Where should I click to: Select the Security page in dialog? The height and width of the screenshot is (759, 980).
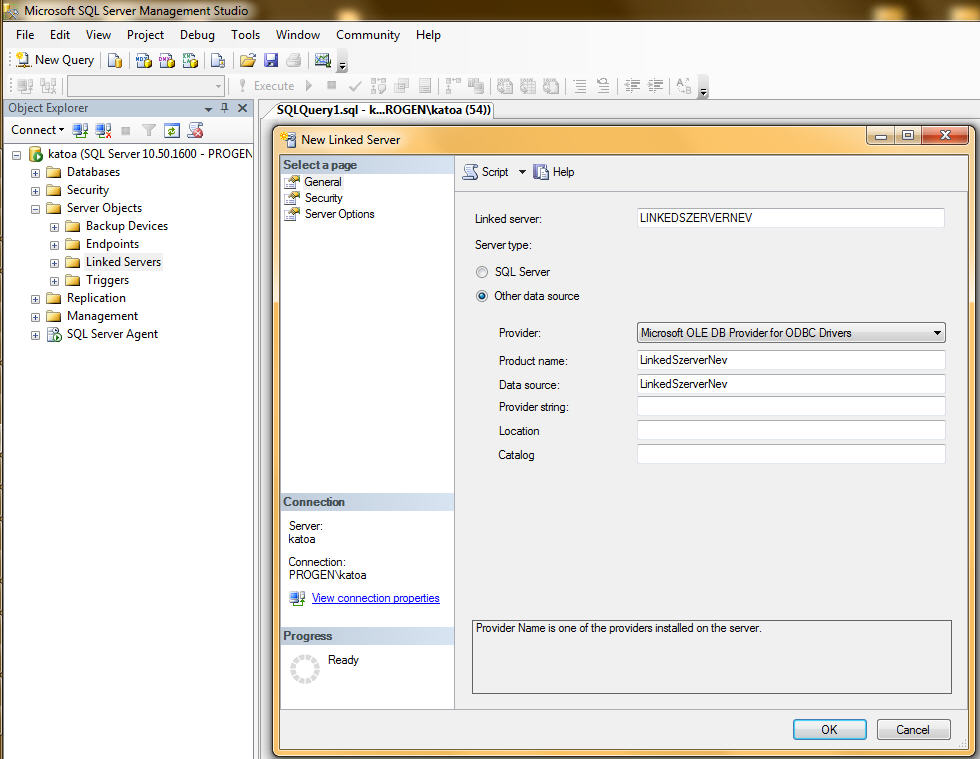323,198
